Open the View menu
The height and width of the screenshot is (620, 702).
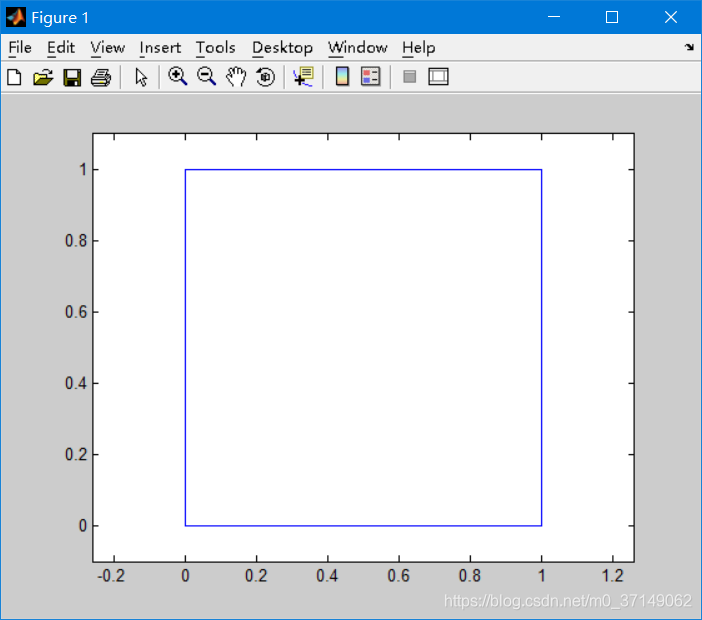click(107, 47)
